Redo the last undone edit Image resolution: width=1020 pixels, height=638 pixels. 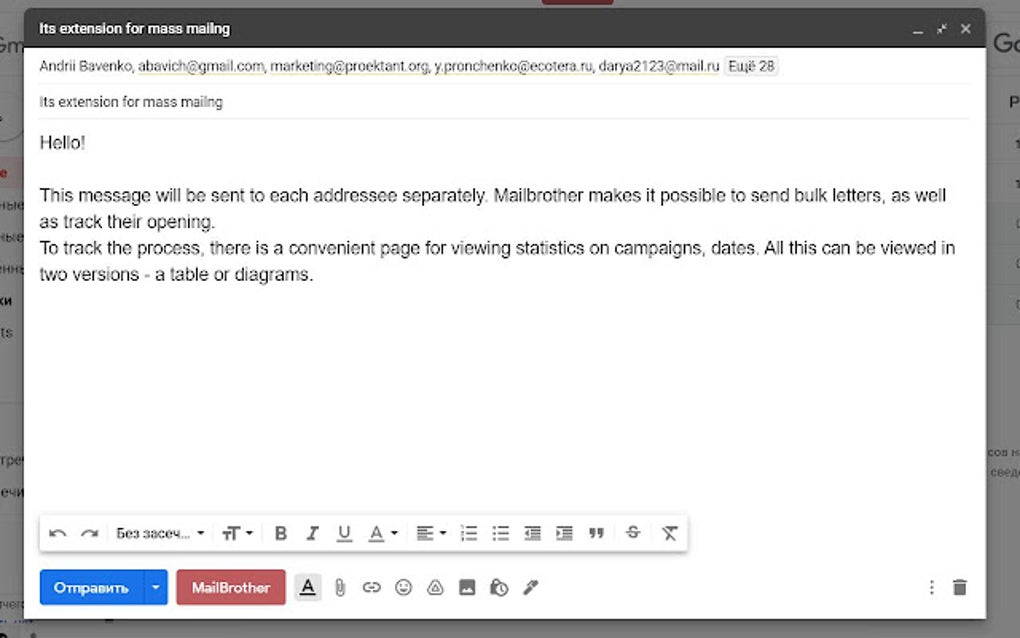[x=89, y=533]
